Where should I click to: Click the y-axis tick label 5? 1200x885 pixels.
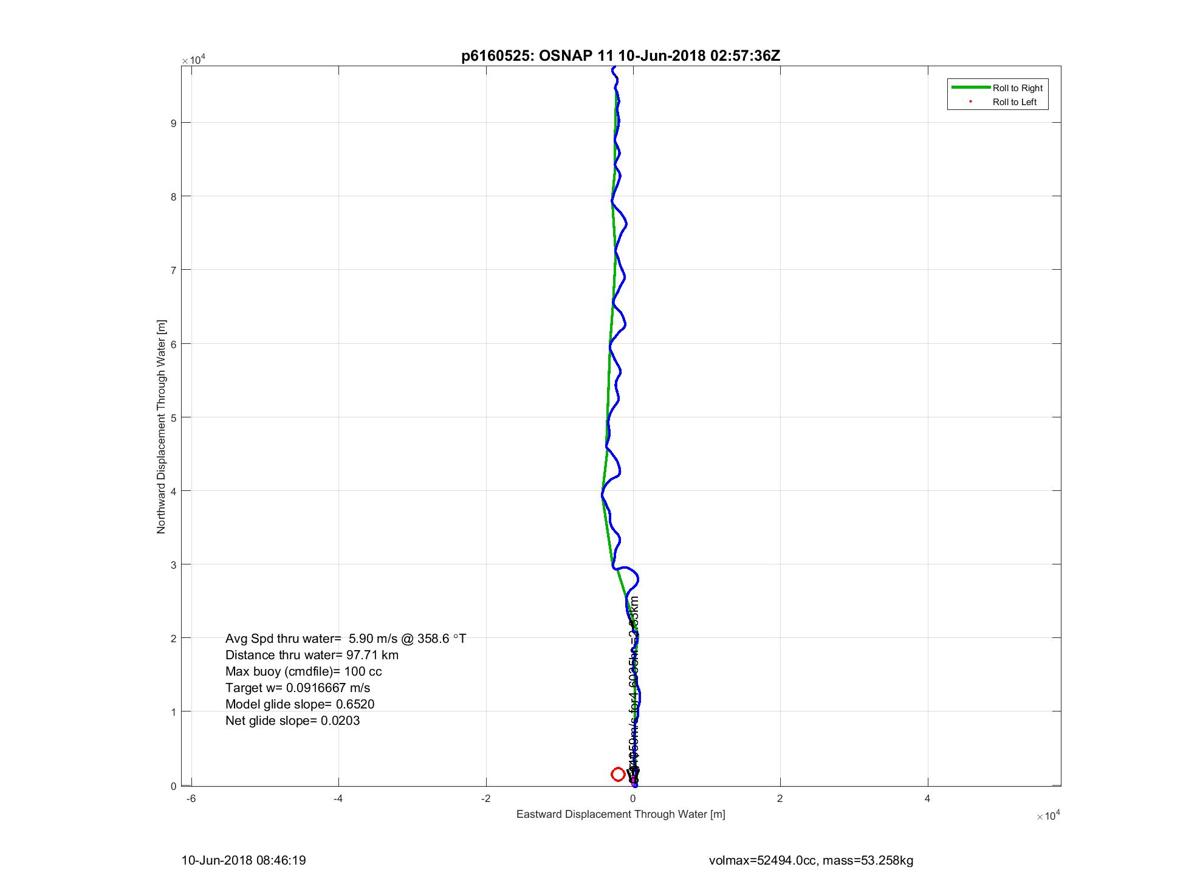click(174, 417)
